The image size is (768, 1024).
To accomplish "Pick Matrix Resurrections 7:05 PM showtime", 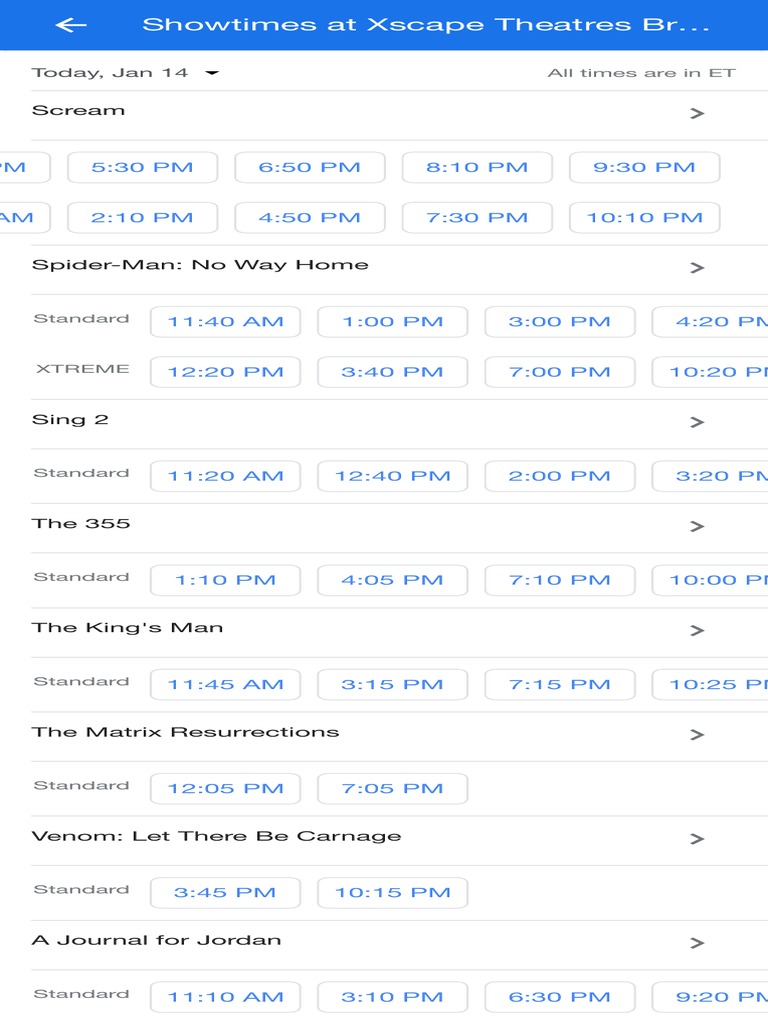I will [392, 789].
